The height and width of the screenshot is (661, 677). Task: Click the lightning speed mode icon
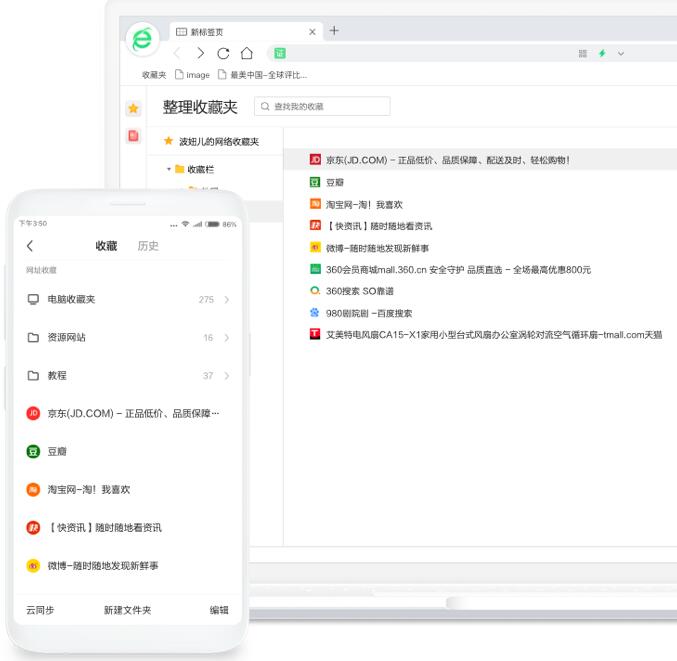click(x=602, y=54)
